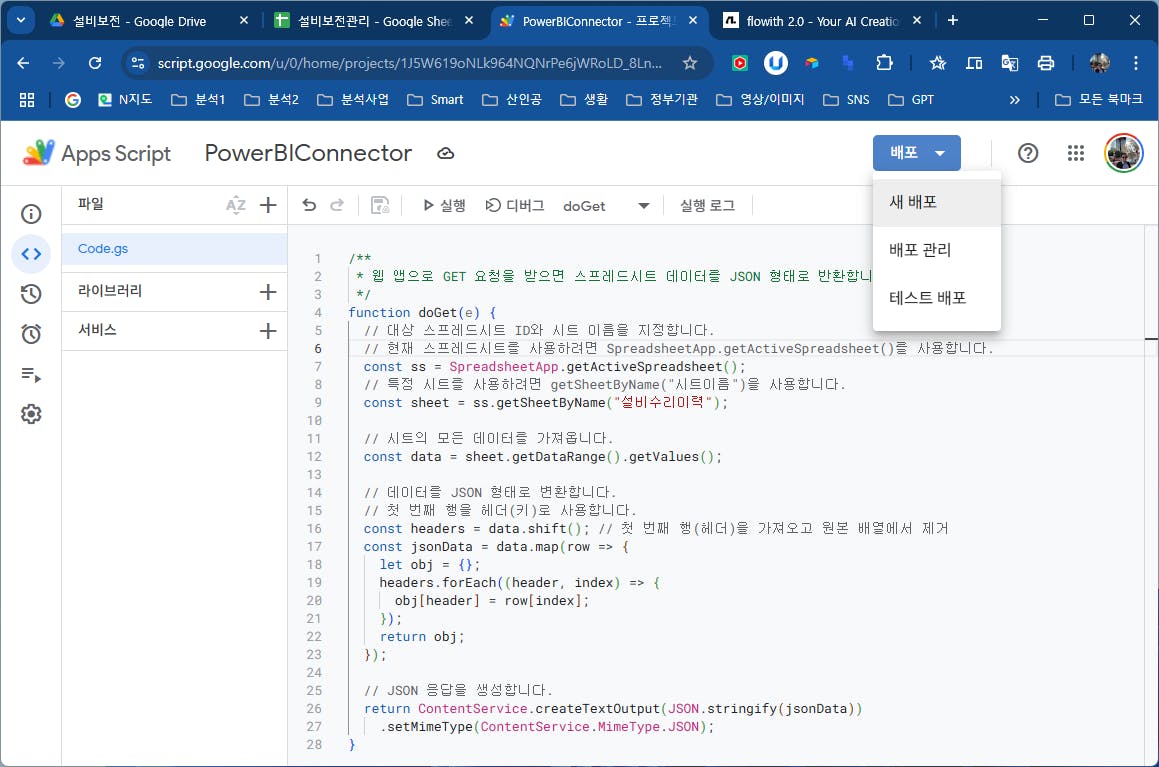Image resolution: width=1159 pixels, height=767 pixels.
Task: Open the Triggers alarm clock icon
Action: (31, 334)
